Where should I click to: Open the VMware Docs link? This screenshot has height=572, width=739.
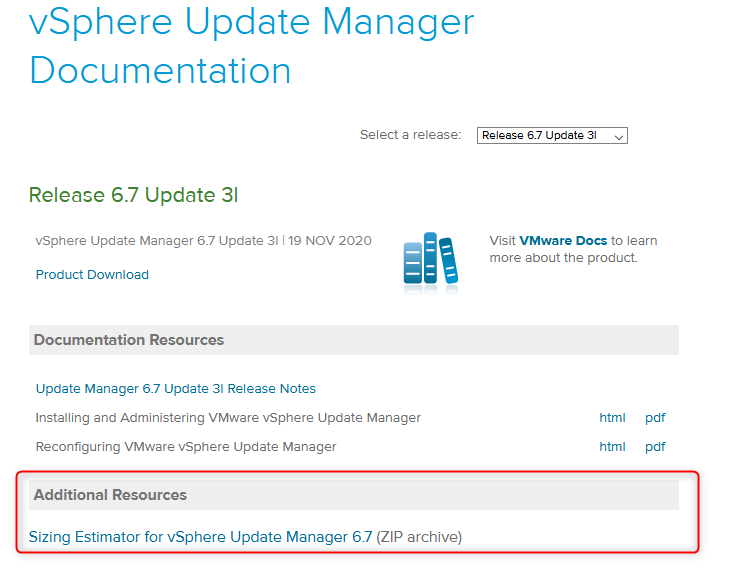tap(563, 241)
